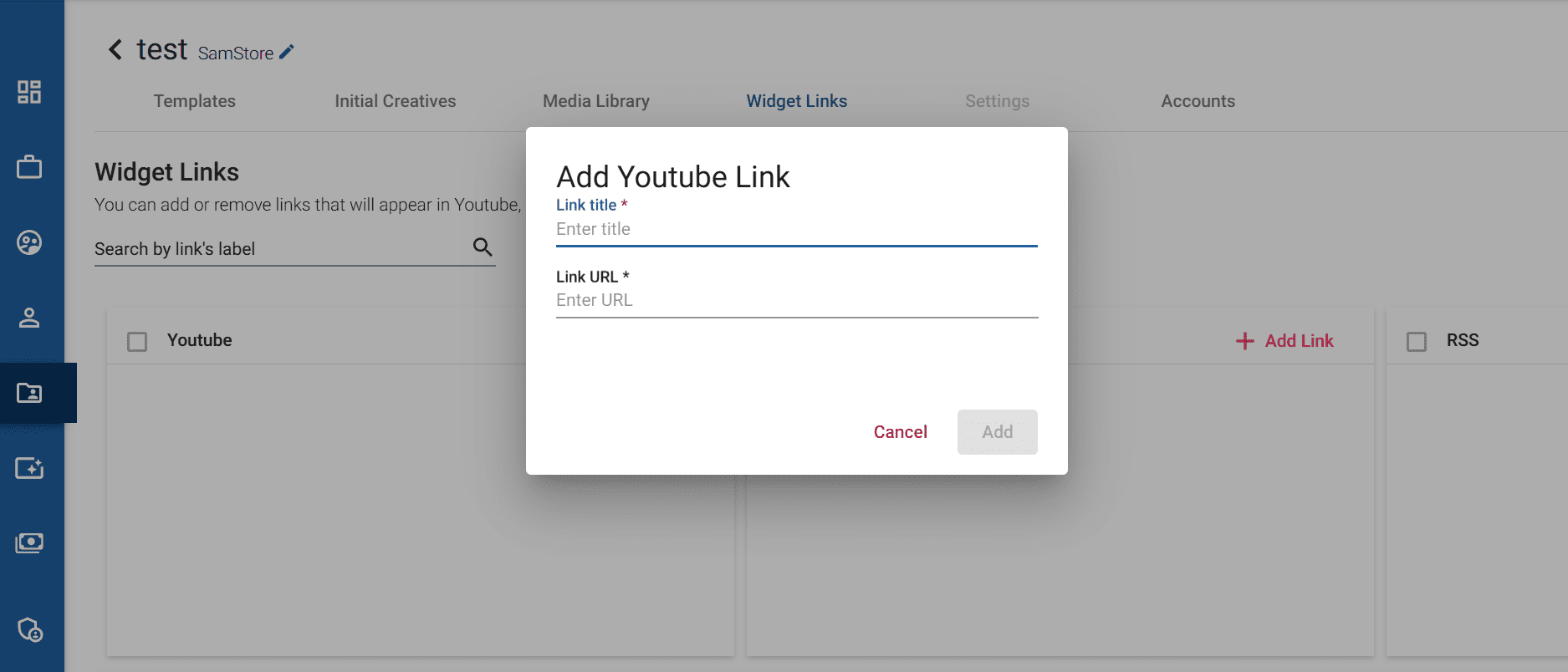Screen dimensions: 1568x672
Task: Select the briefcase icon in the sidebar
Action: 31,167
